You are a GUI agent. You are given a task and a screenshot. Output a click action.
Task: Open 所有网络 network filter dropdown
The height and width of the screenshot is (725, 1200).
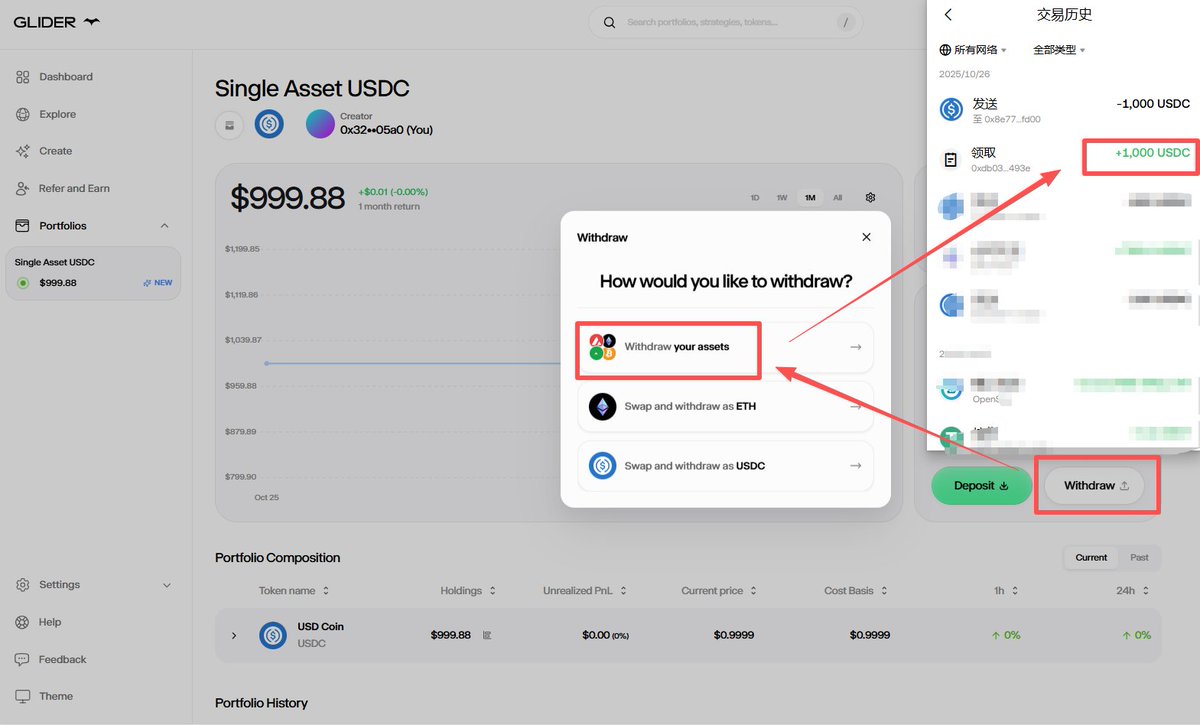973,49
